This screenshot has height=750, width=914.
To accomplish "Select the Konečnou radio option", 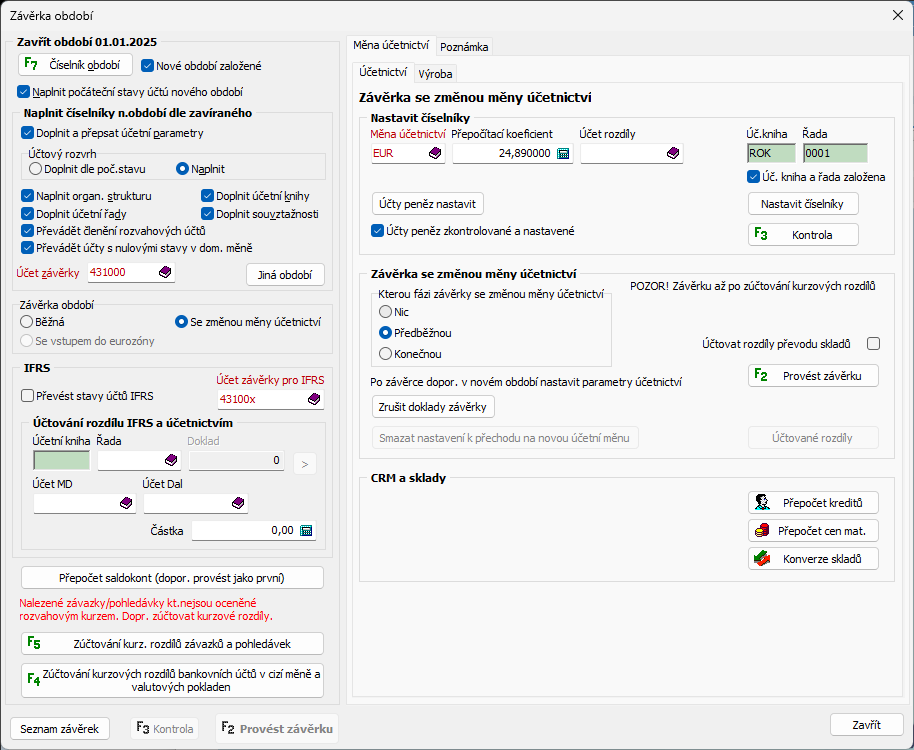I will coord(386,353).
